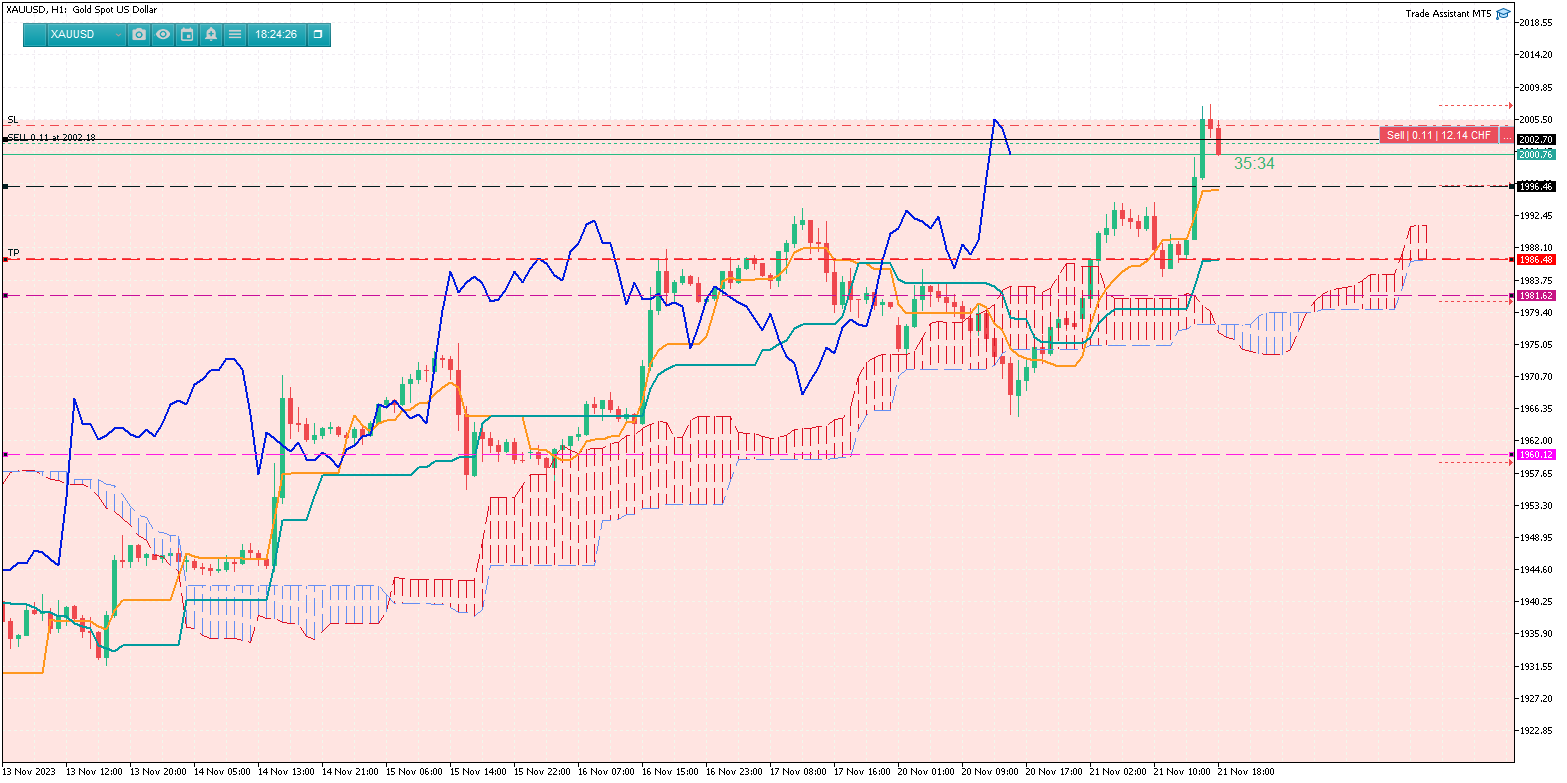Click the blank grip at the panel's left end
This screenshot has width=1567, height=783.
[x=34, y=34]
